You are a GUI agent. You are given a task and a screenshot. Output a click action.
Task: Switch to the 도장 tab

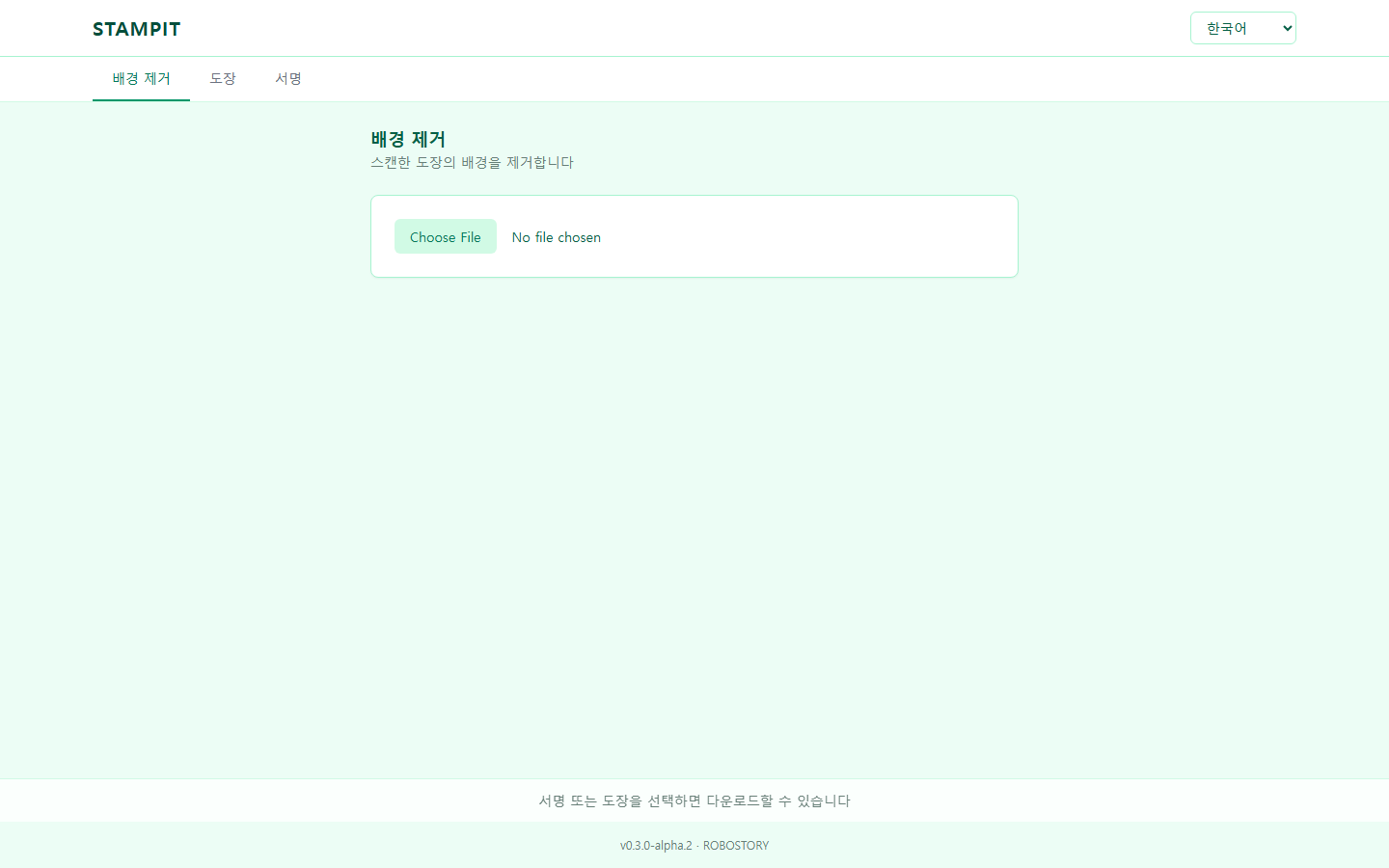pyautogui.click(x=223, y=79)
